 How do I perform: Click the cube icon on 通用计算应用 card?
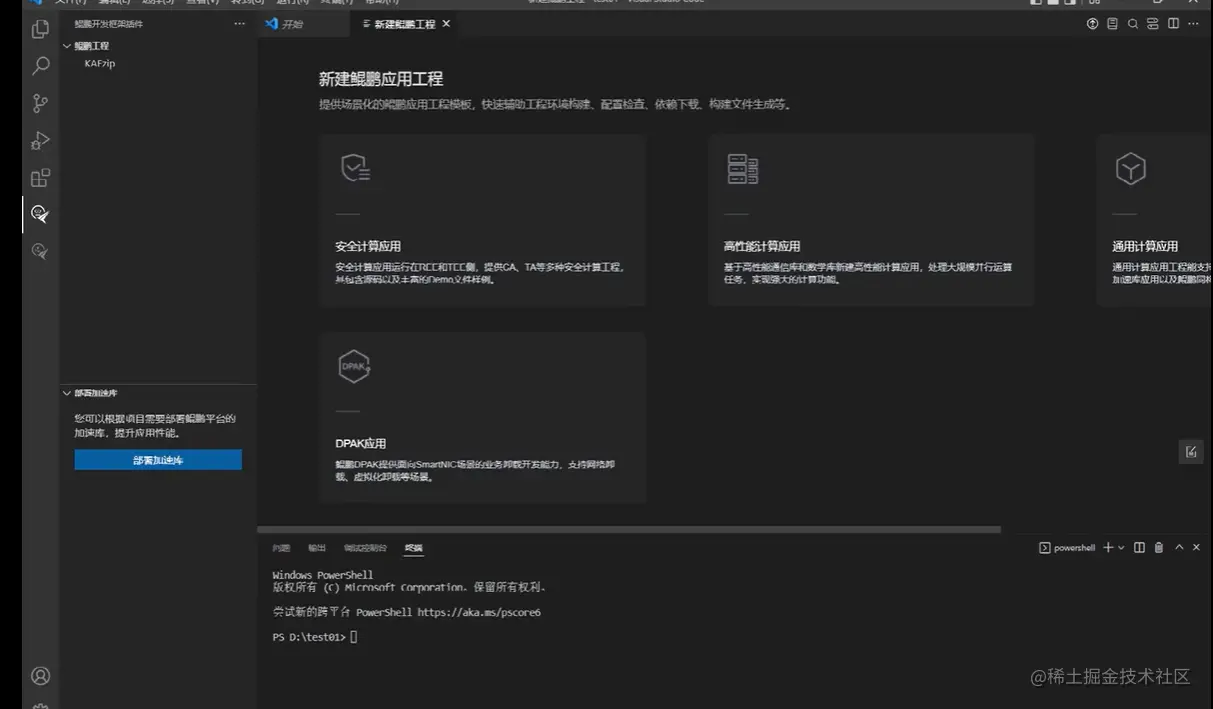point(1130,169)
